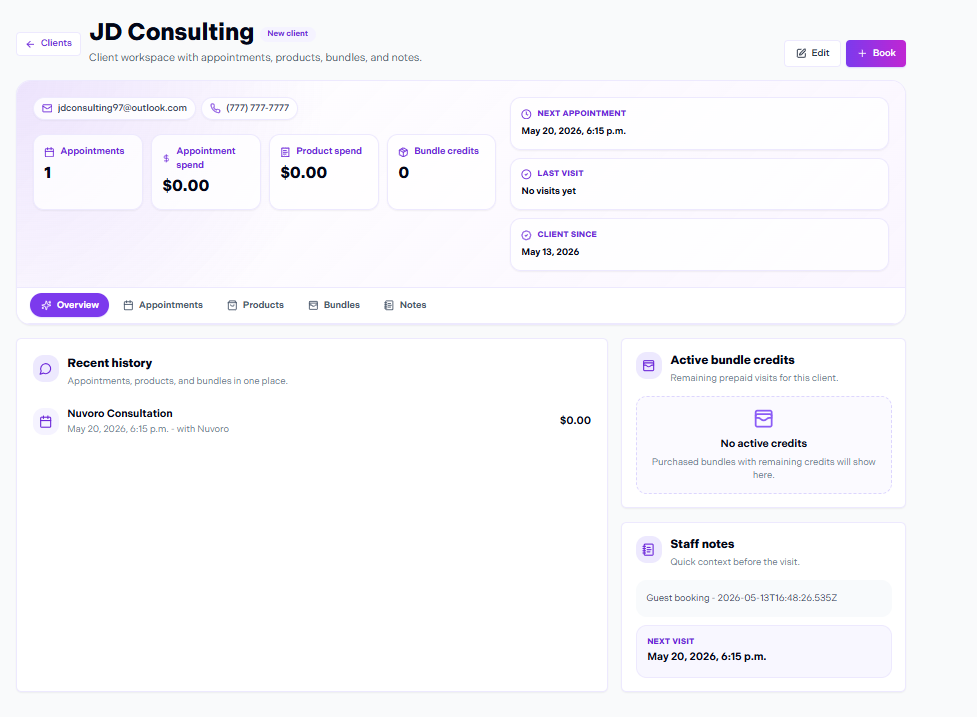Click the dollar icon on Appointment spend card

point(166,158)
